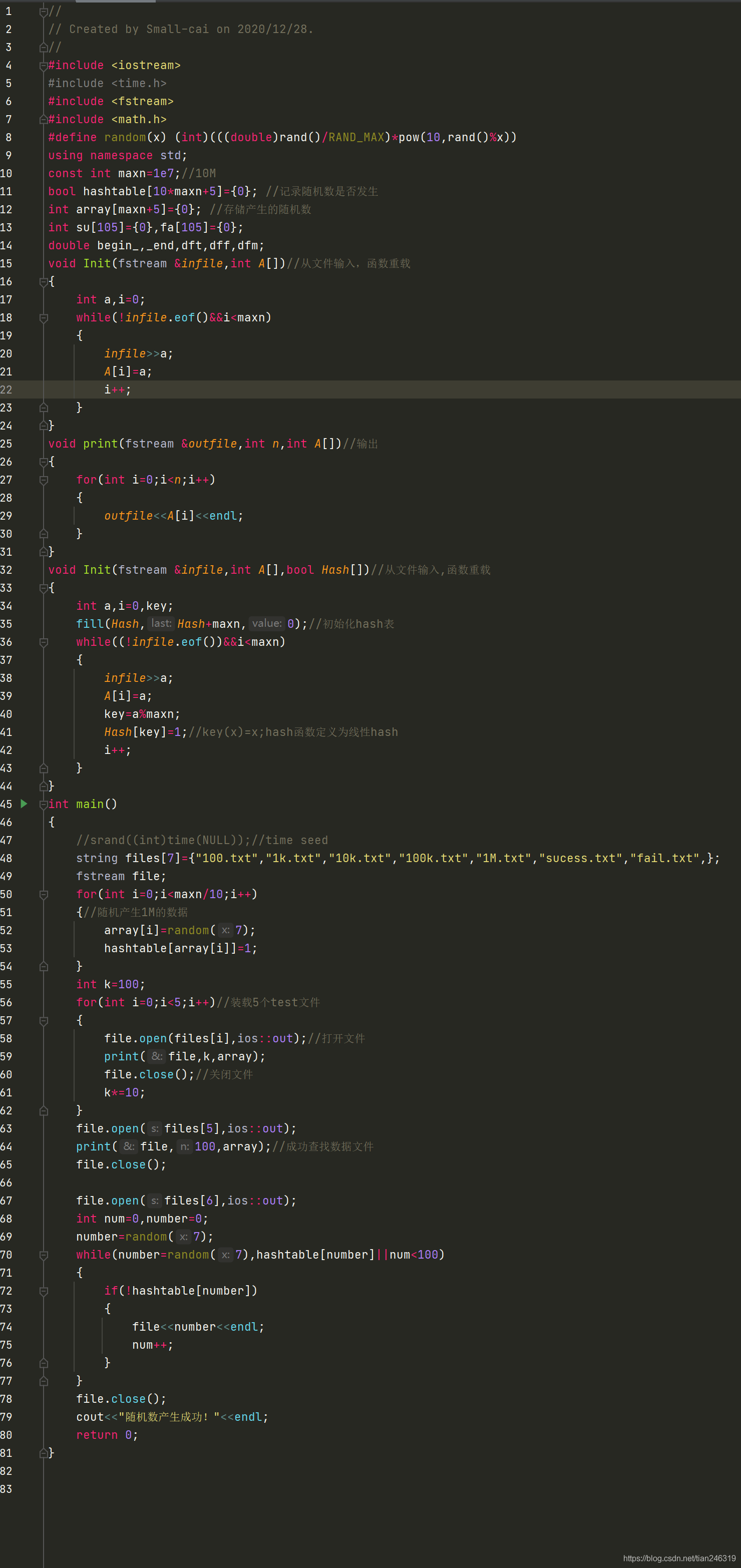Click 'value:' parameter hint on line 35
741x1568 pixels.
(x=267, y=623)
